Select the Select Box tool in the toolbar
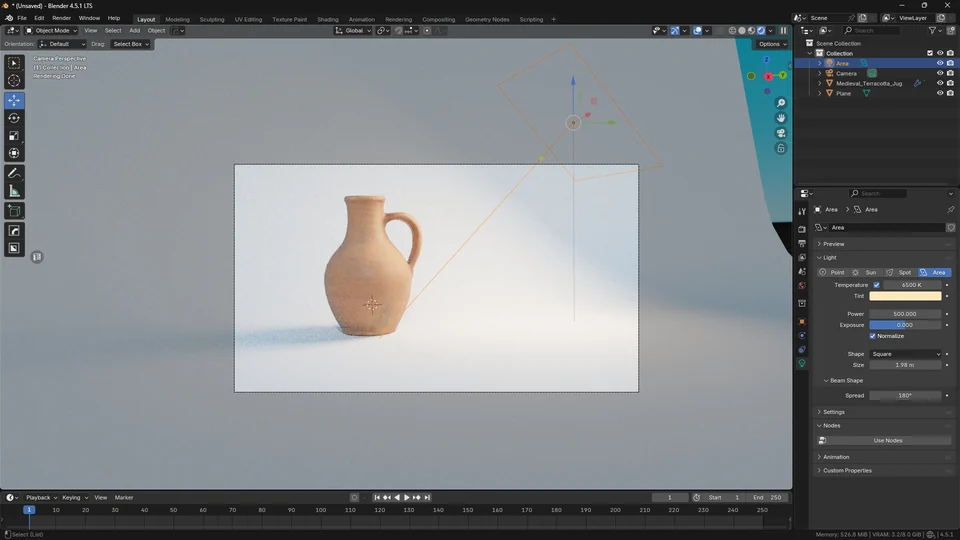960x540 pixels. pyautogui.click(x=14, y=63)
